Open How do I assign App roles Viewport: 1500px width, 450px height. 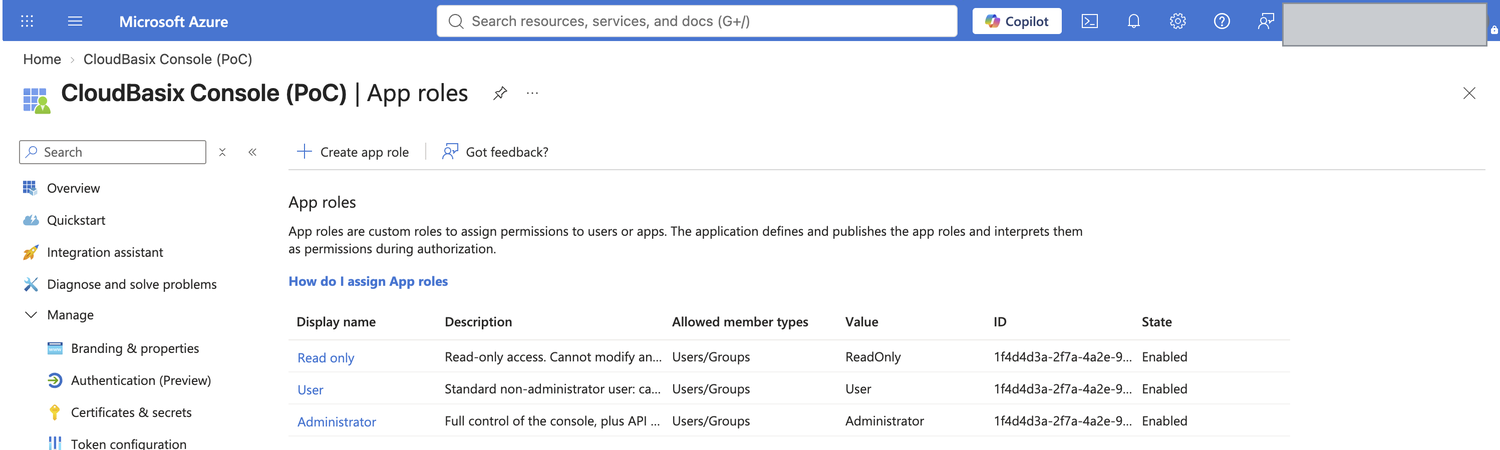click(x=368, y=281)
